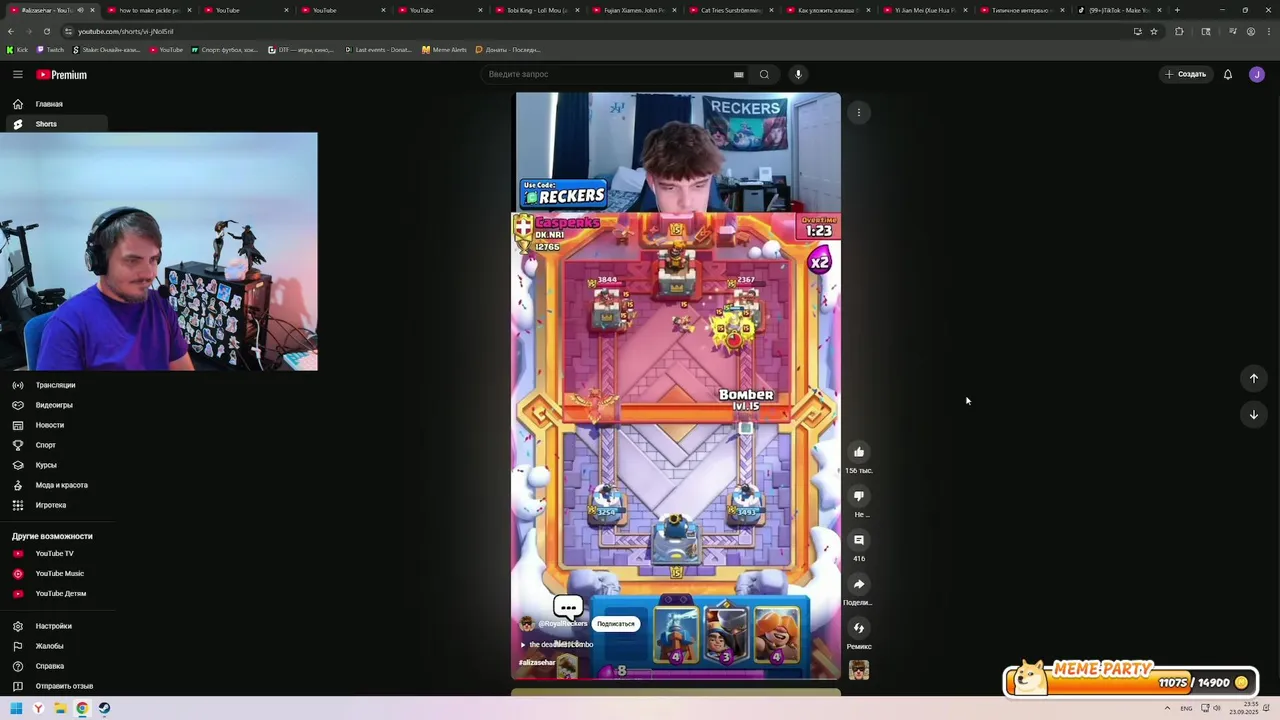
Task: Open browser extensions puzzle icon
Action: pos(1179,31)
